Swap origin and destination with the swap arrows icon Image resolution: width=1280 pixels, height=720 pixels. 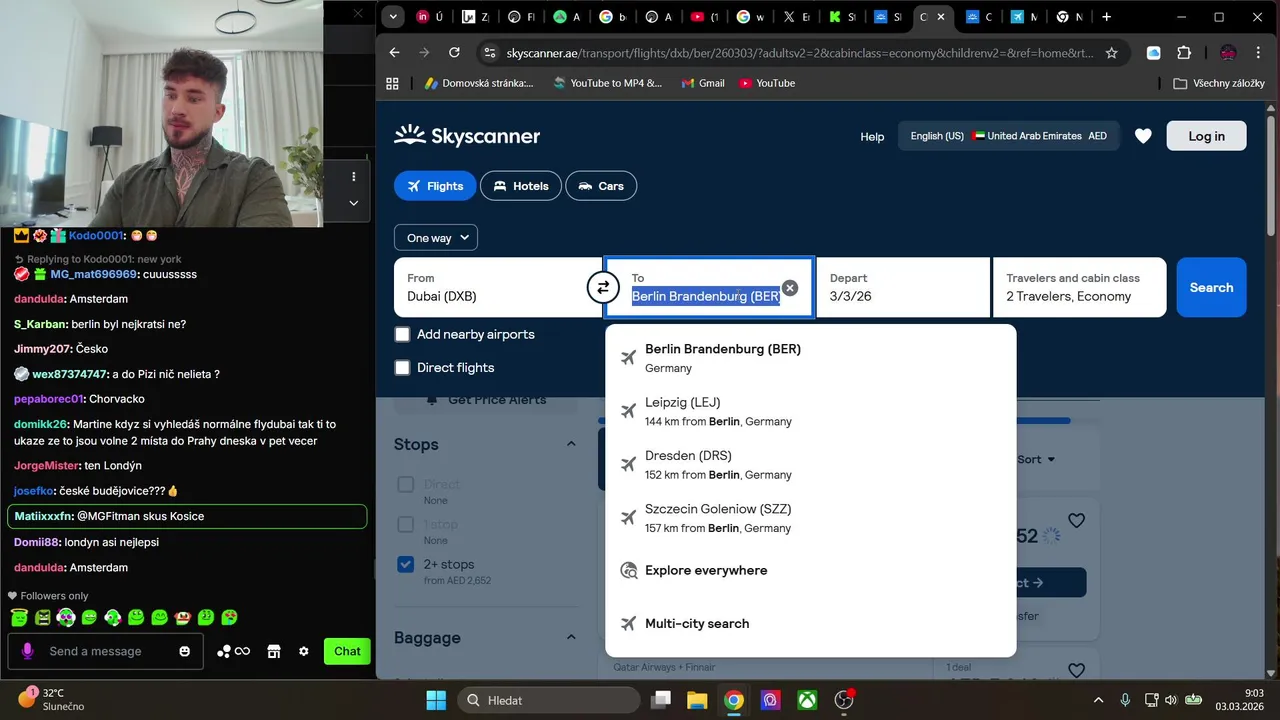(x=602, y=288)
